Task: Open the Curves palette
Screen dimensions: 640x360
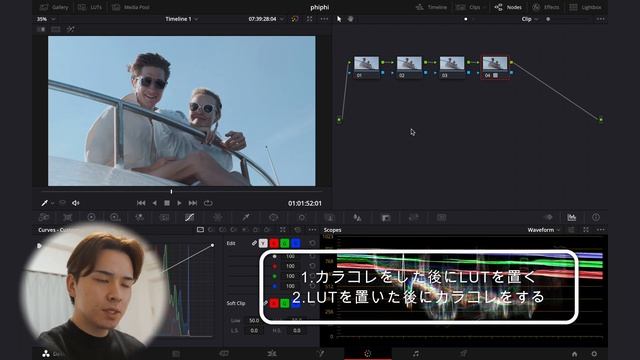Action: coord(189,218)
